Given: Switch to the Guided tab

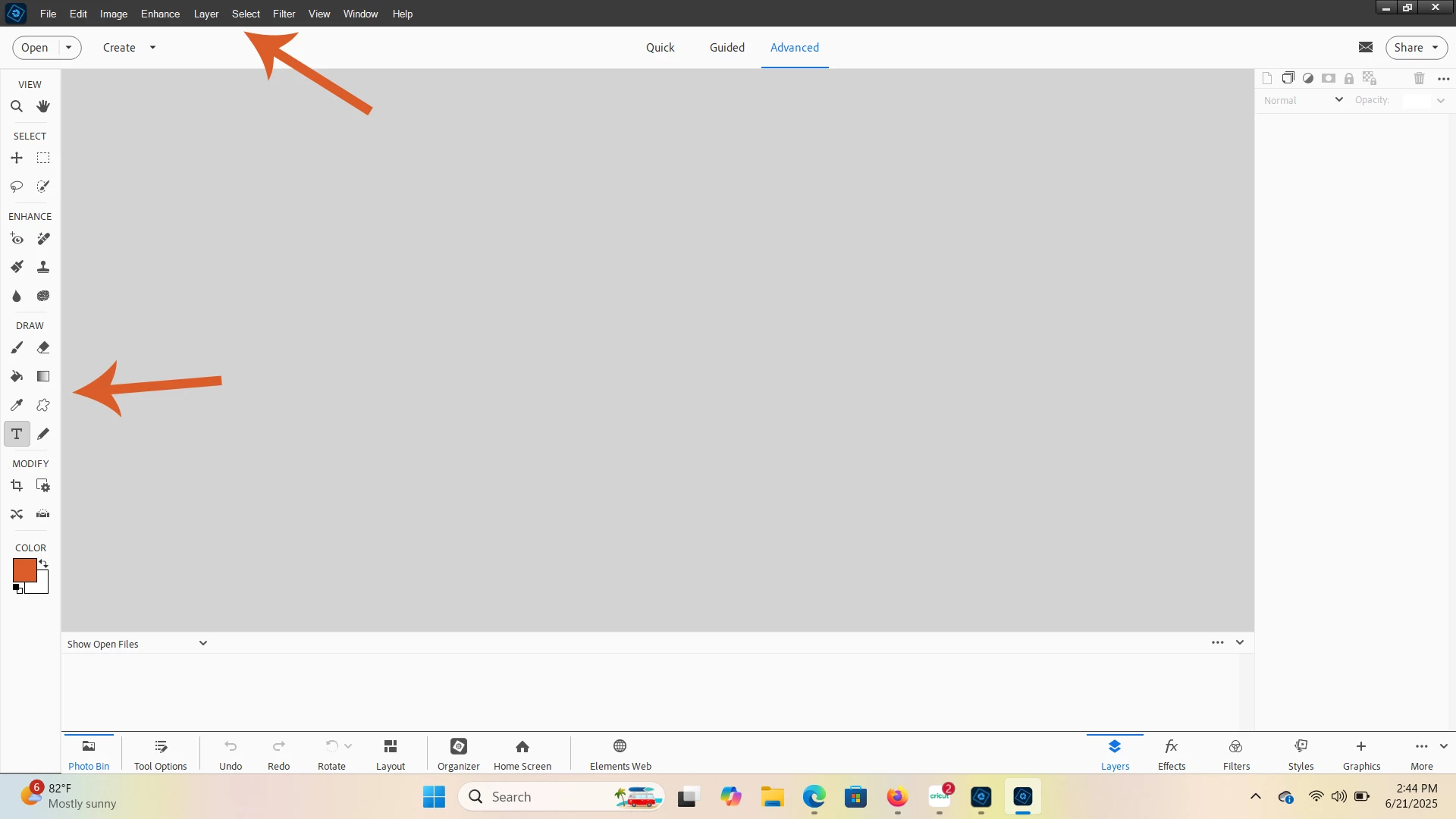Looking at the screenshot, I should [x=726, y=48].
